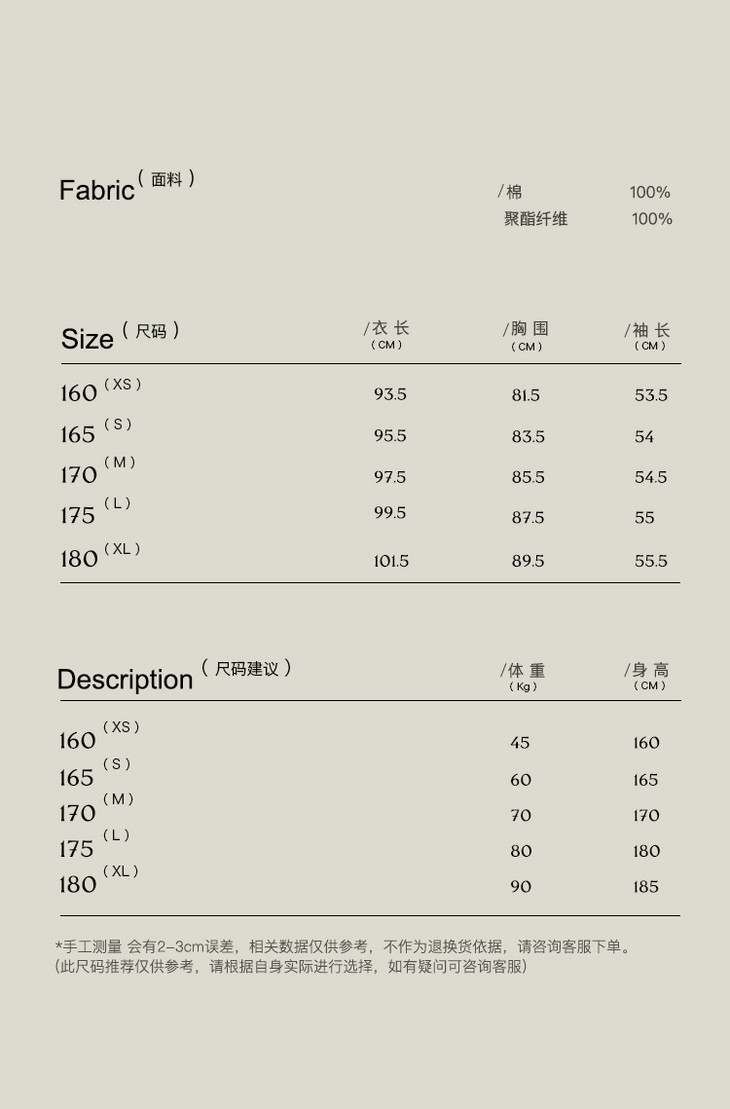The width and height of the screenshot is (730, 1109).
Task: Select the 185 height value
Action: click(x=646, y=887)
